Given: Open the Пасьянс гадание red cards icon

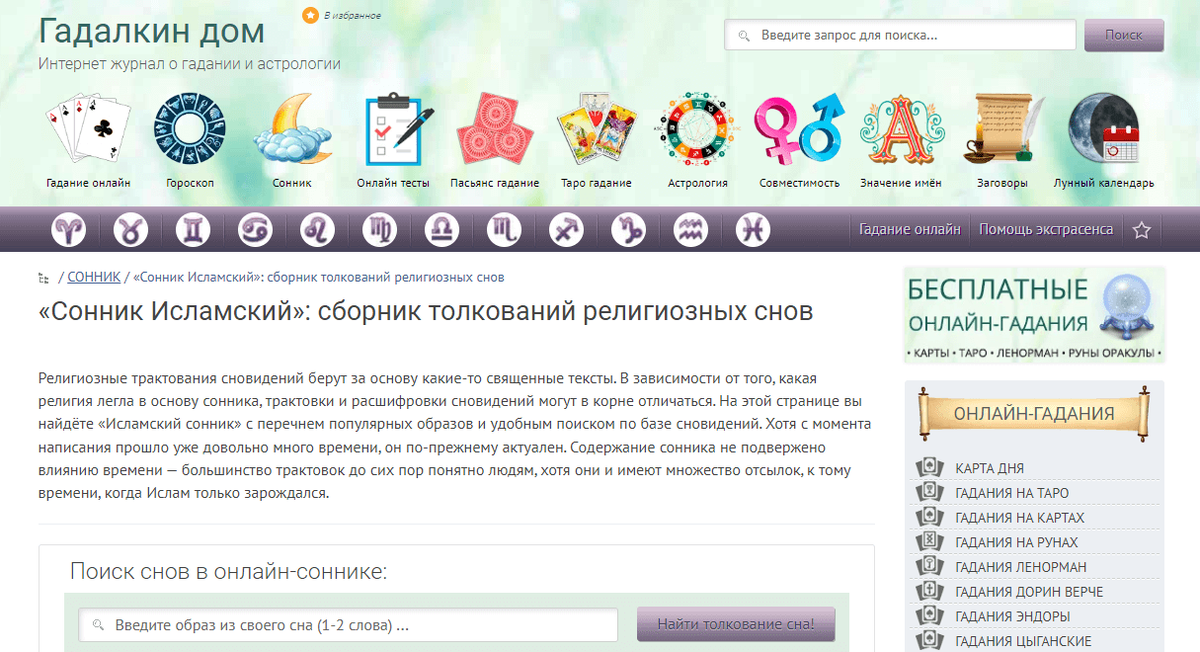Looking at the screenshot, I should coord(495,130).
